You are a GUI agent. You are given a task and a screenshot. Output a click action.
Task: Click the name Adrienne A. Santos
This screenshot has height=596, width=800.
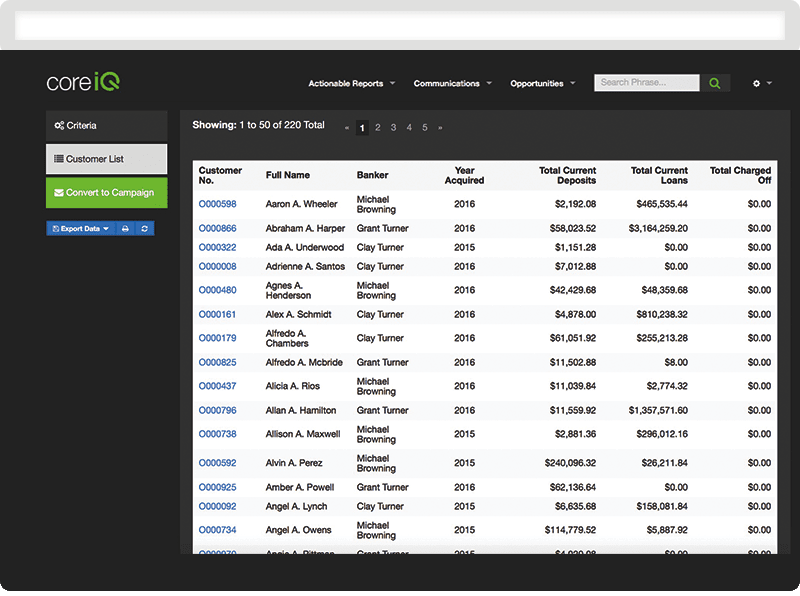(305, 266)
